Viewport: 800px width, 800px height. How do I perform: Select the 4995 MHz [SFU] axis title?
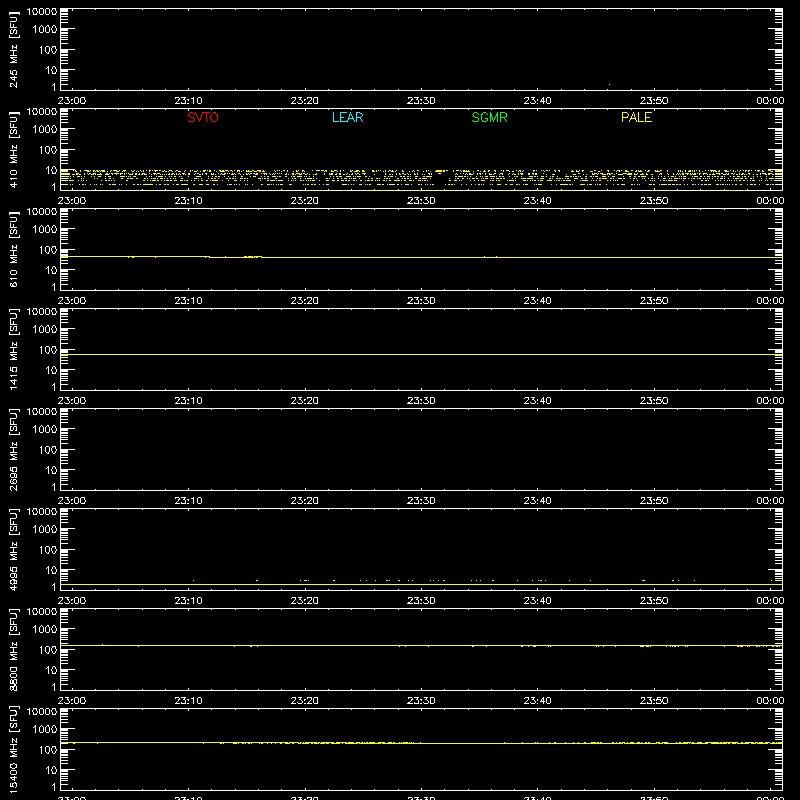[13, 550]
